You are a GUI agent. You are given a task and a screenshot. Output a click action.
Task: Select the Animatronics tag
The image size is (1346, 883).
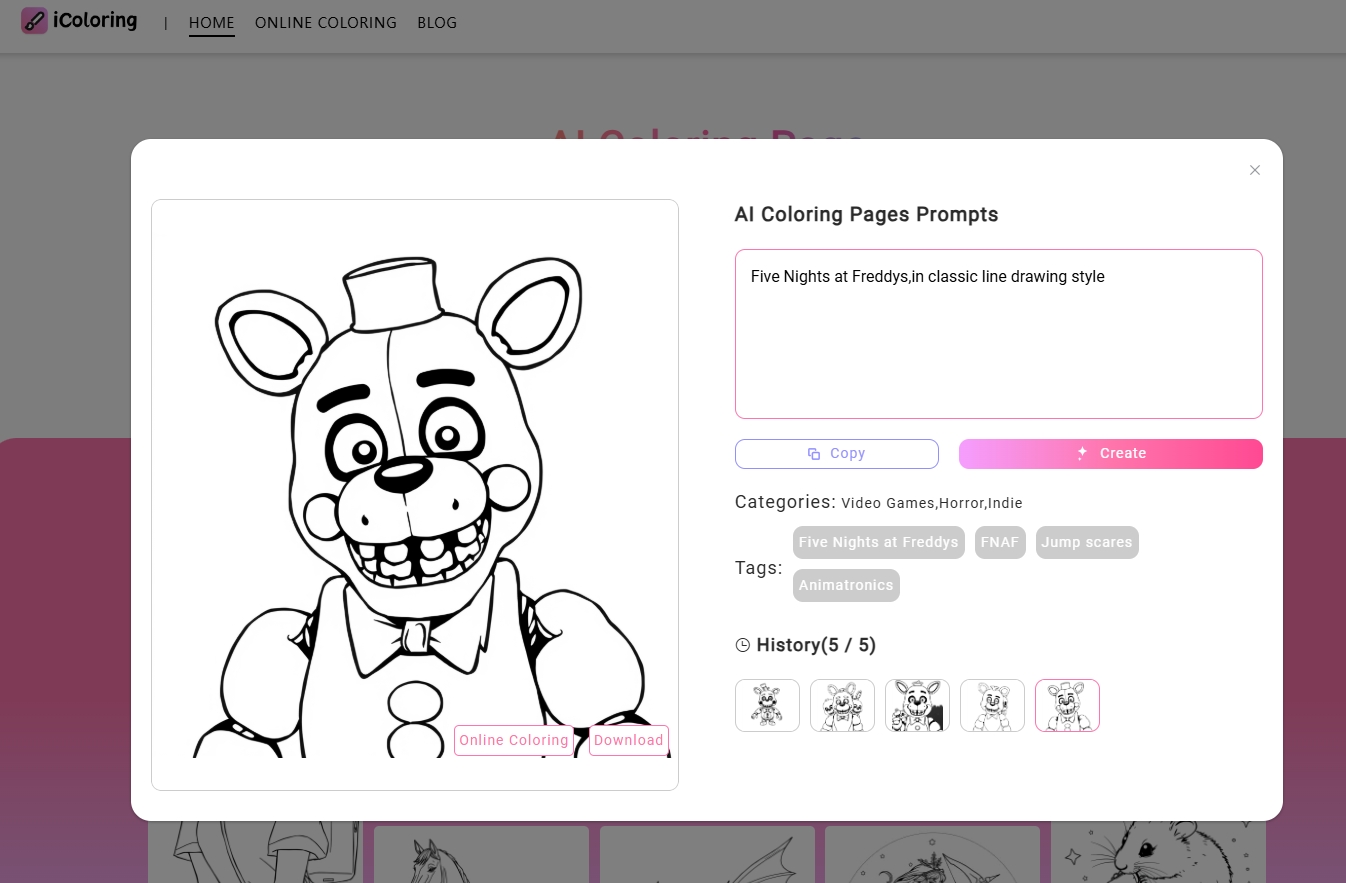click(x=846, y=585)
